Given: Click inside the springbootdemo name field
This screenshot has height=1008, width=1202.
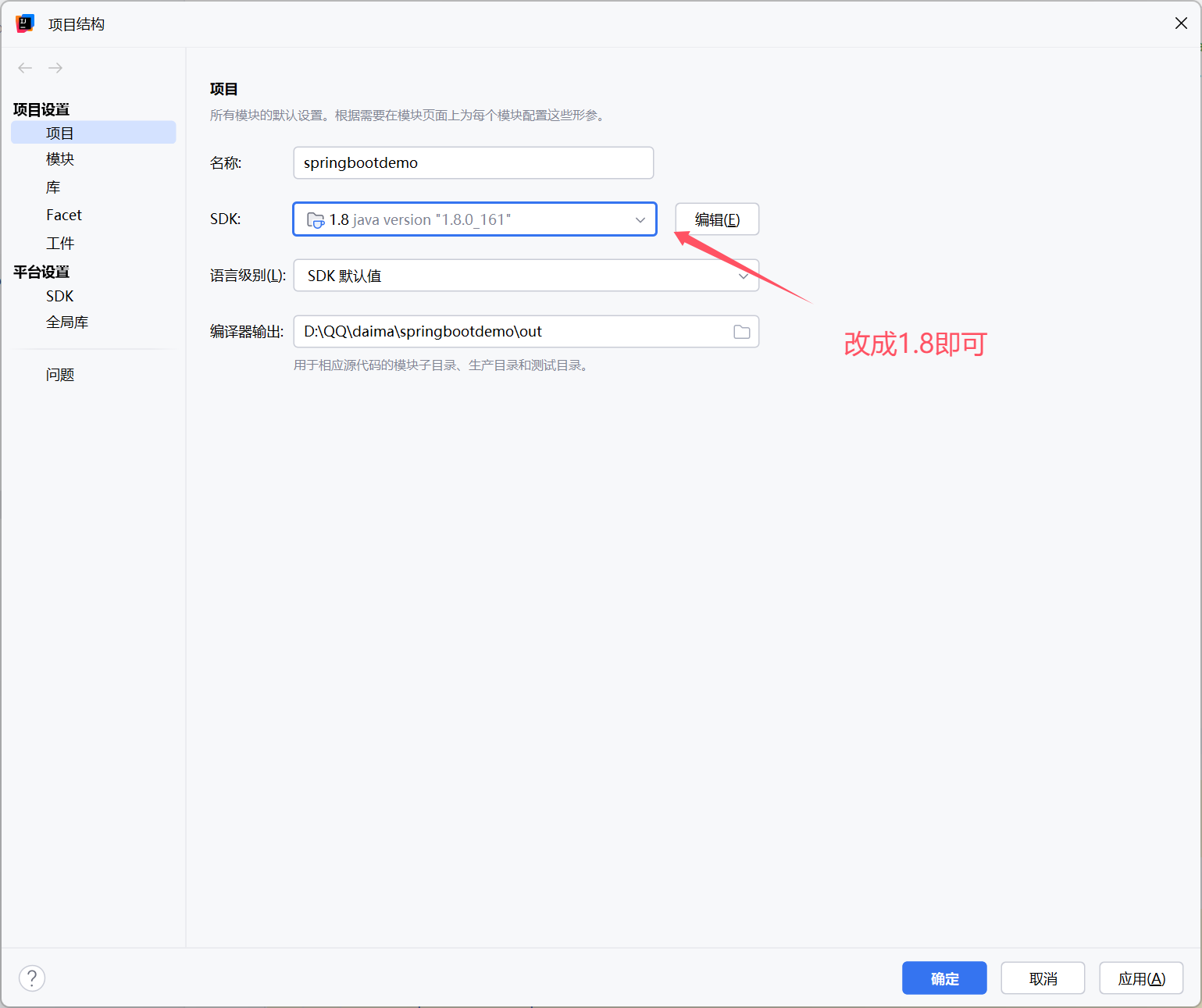Looking at the screenshot, I should 473,162.
